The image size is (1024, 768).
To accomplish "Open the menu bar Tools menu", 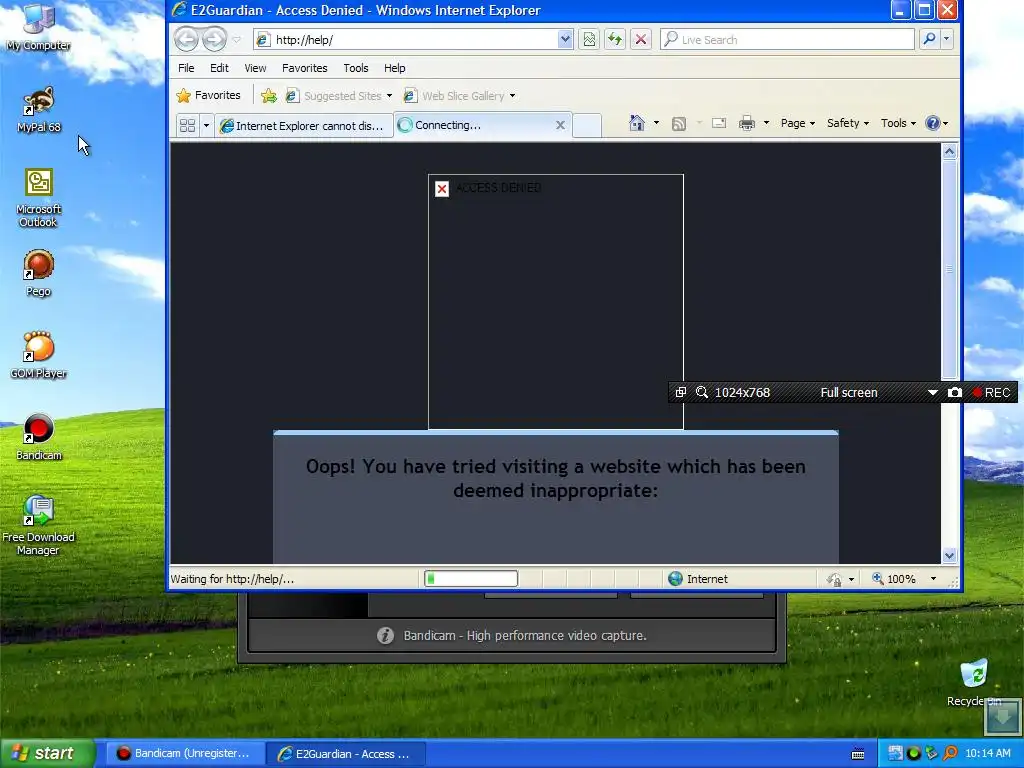I will tap(356, 68).
